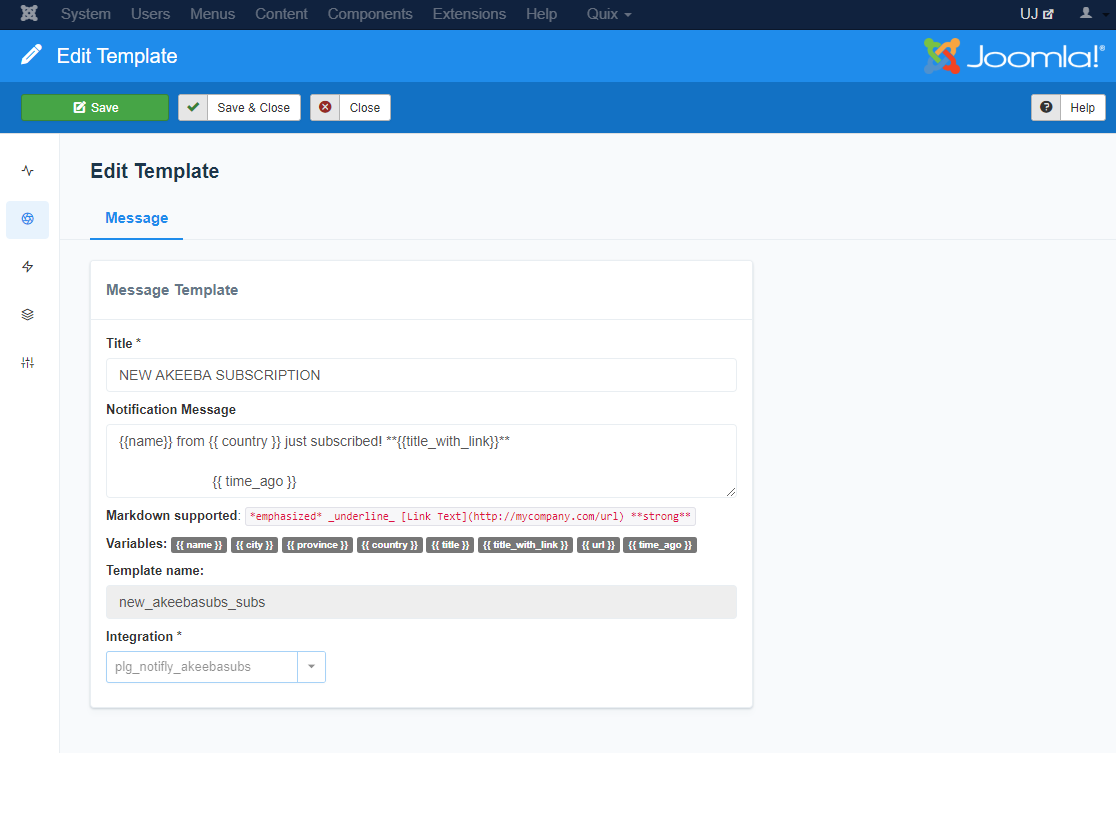Open the user account menu icon

(1085, 14)
